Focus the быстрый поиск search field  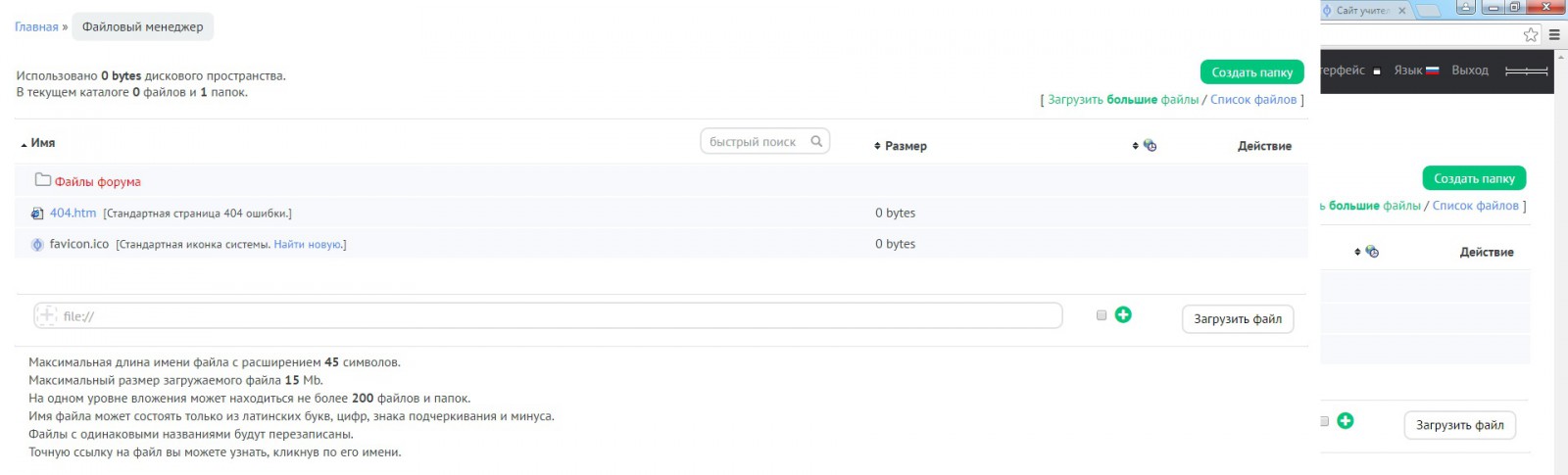764,142
